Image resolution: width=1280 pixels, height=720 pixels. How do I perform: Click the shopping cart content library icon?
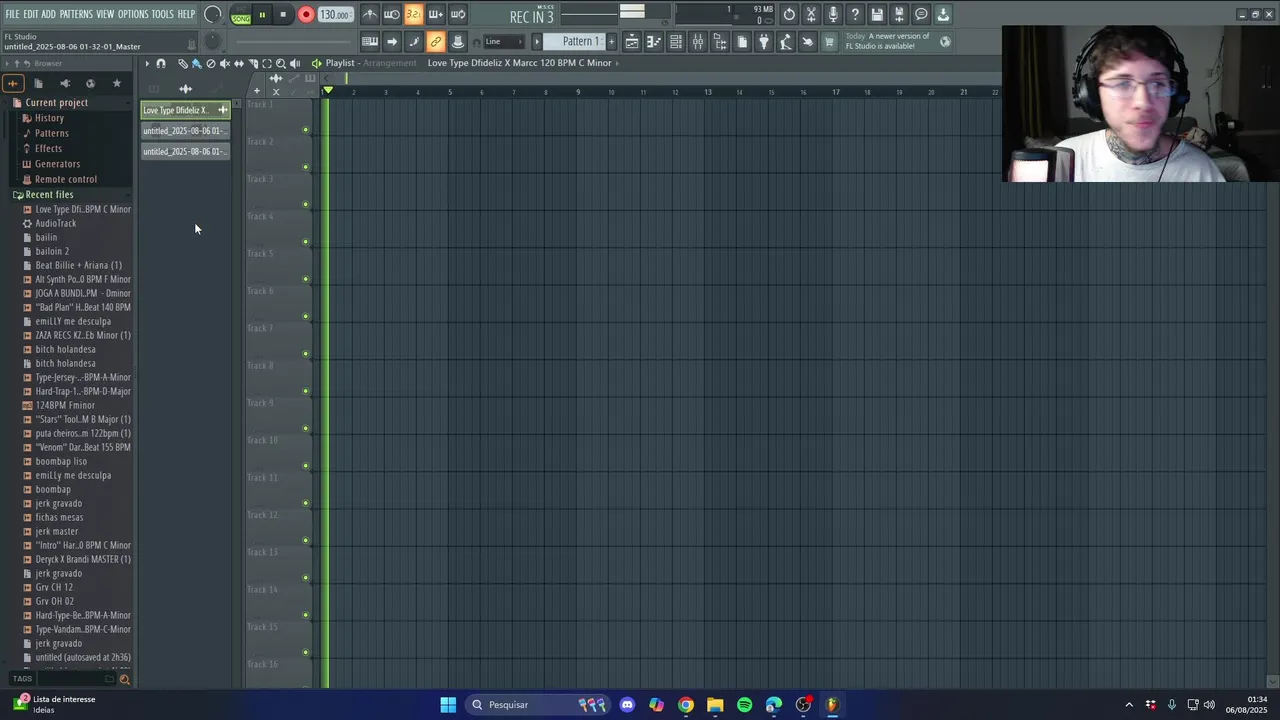pos(829,41)
